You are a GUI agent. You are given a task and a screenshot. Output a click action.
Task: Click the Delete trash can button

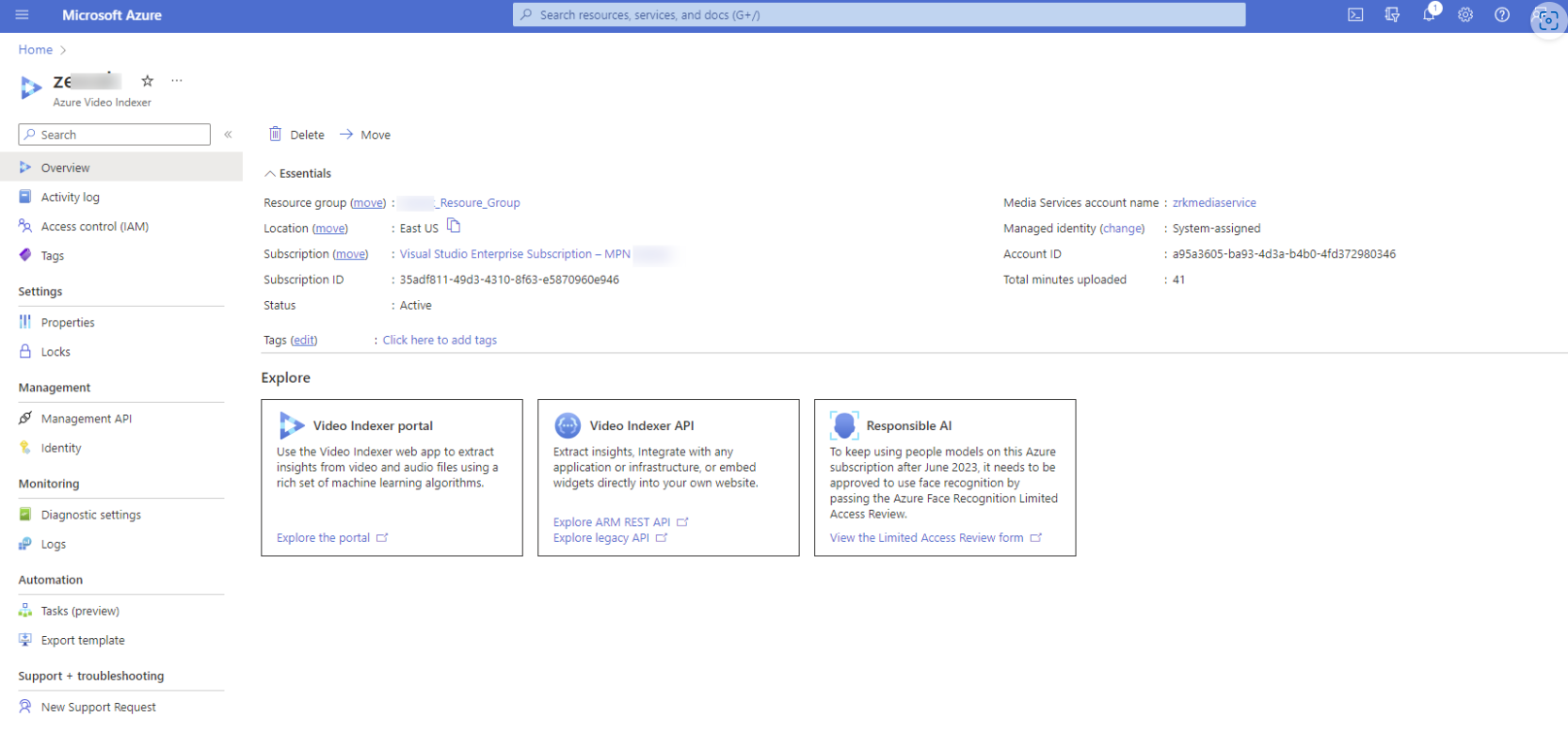coord(296,135)
